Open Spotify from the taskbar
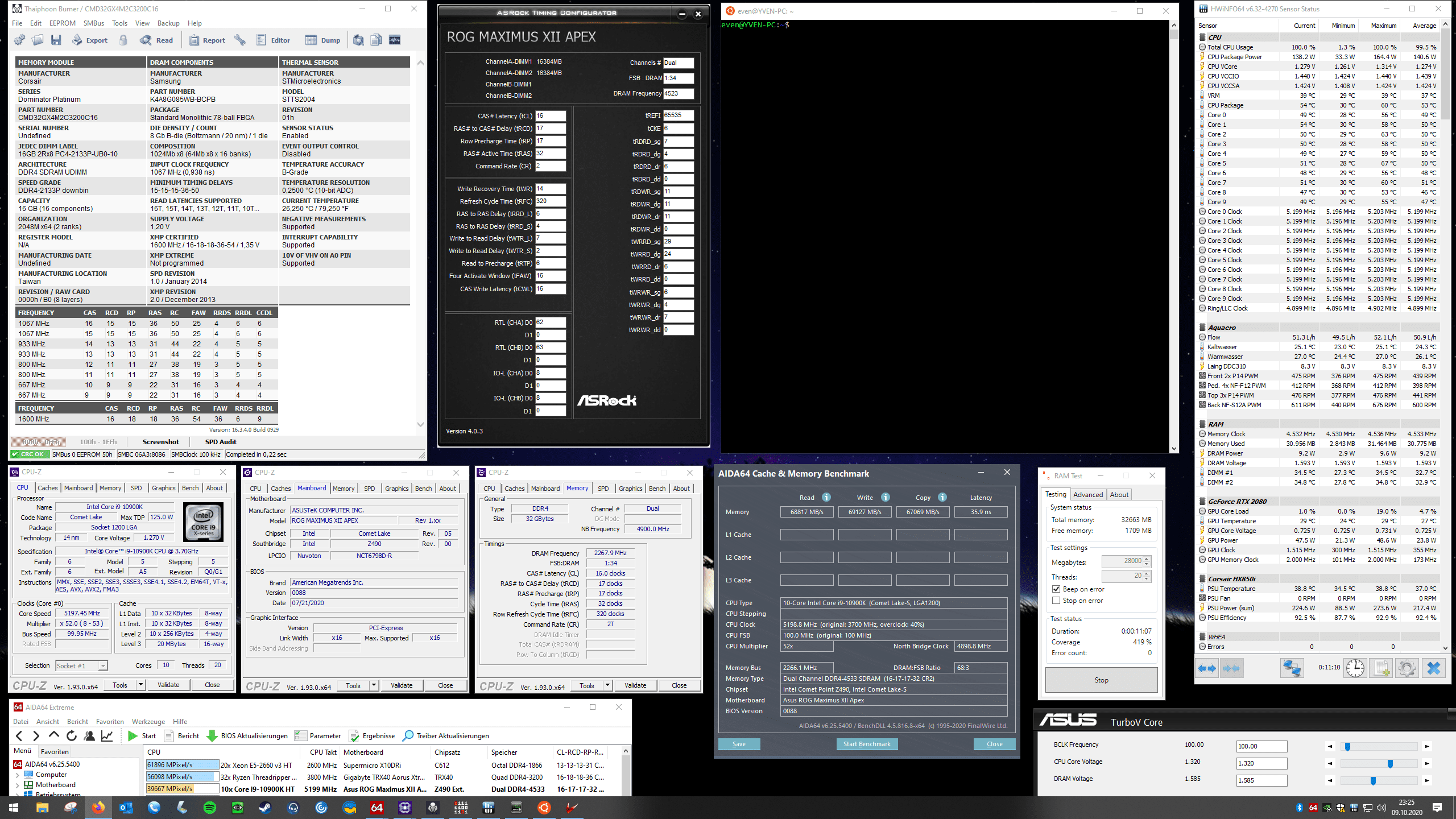This screenshot has width=1456, height=819. [209, 807]
